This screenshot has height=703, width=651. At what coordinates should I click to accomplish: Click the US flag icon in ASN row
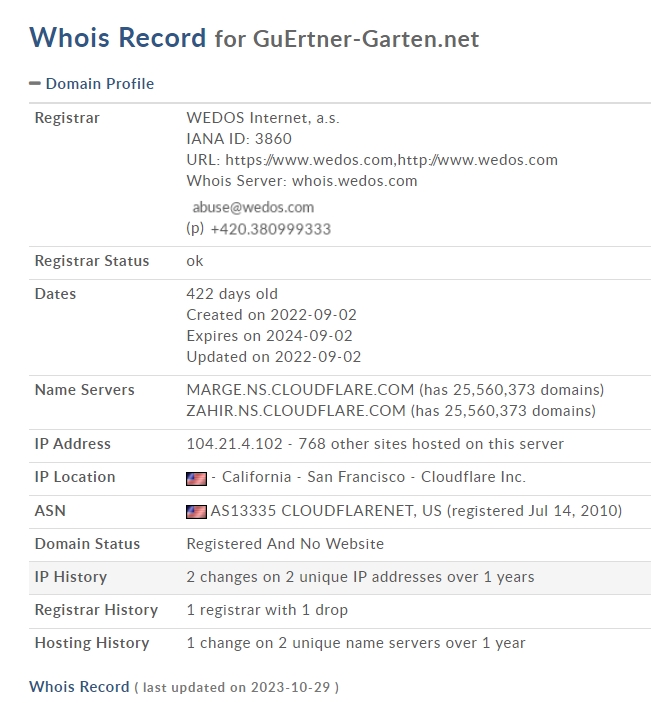point(196,512)
